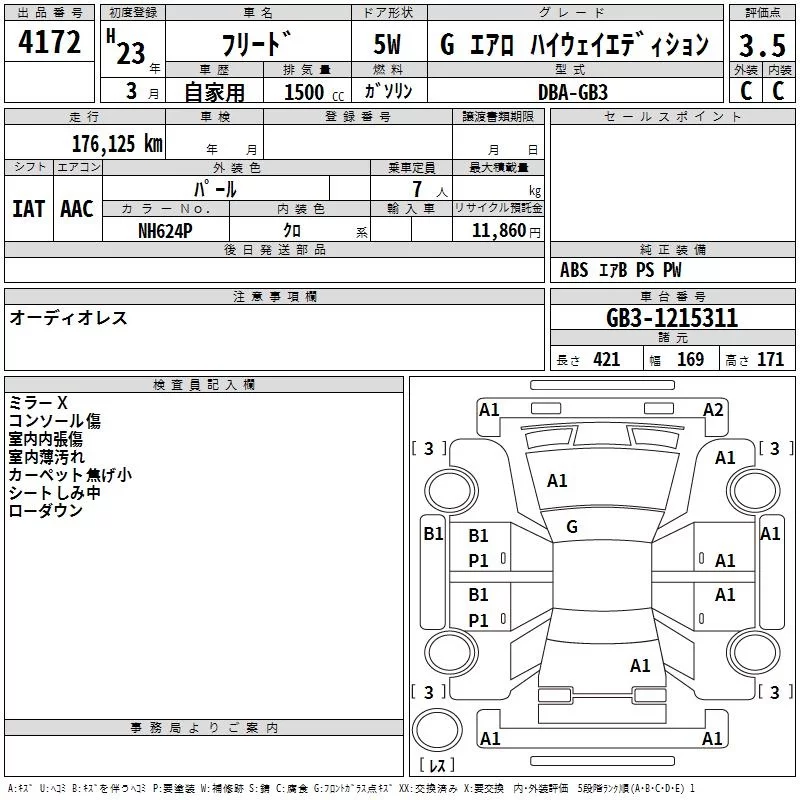
Task: Select the chassis number GB3-1215311
Action: 671,318
